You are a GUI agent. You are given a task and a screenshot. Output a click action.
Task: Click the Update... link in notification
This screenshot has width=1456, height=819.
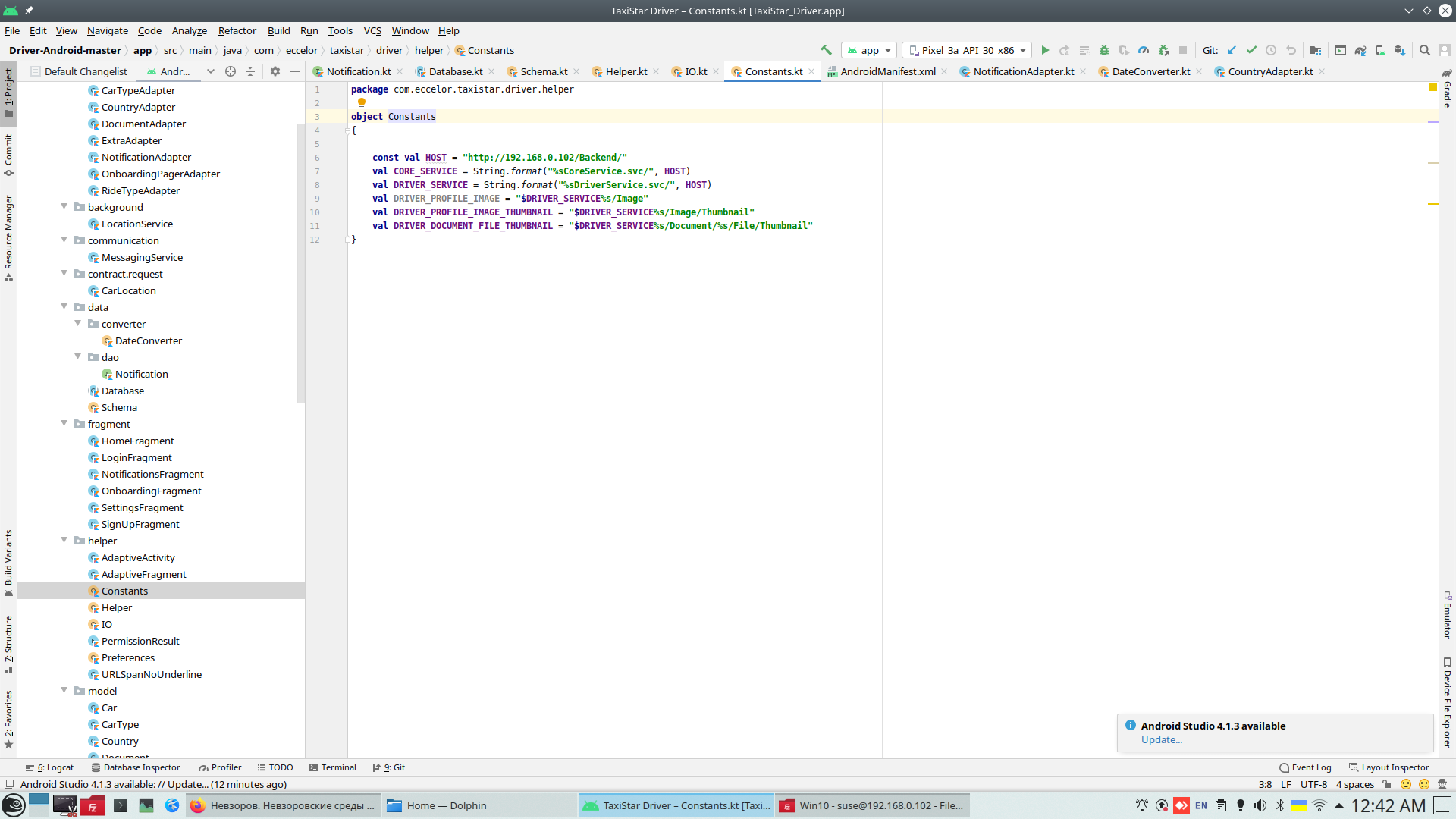[x=1161, y=740]
